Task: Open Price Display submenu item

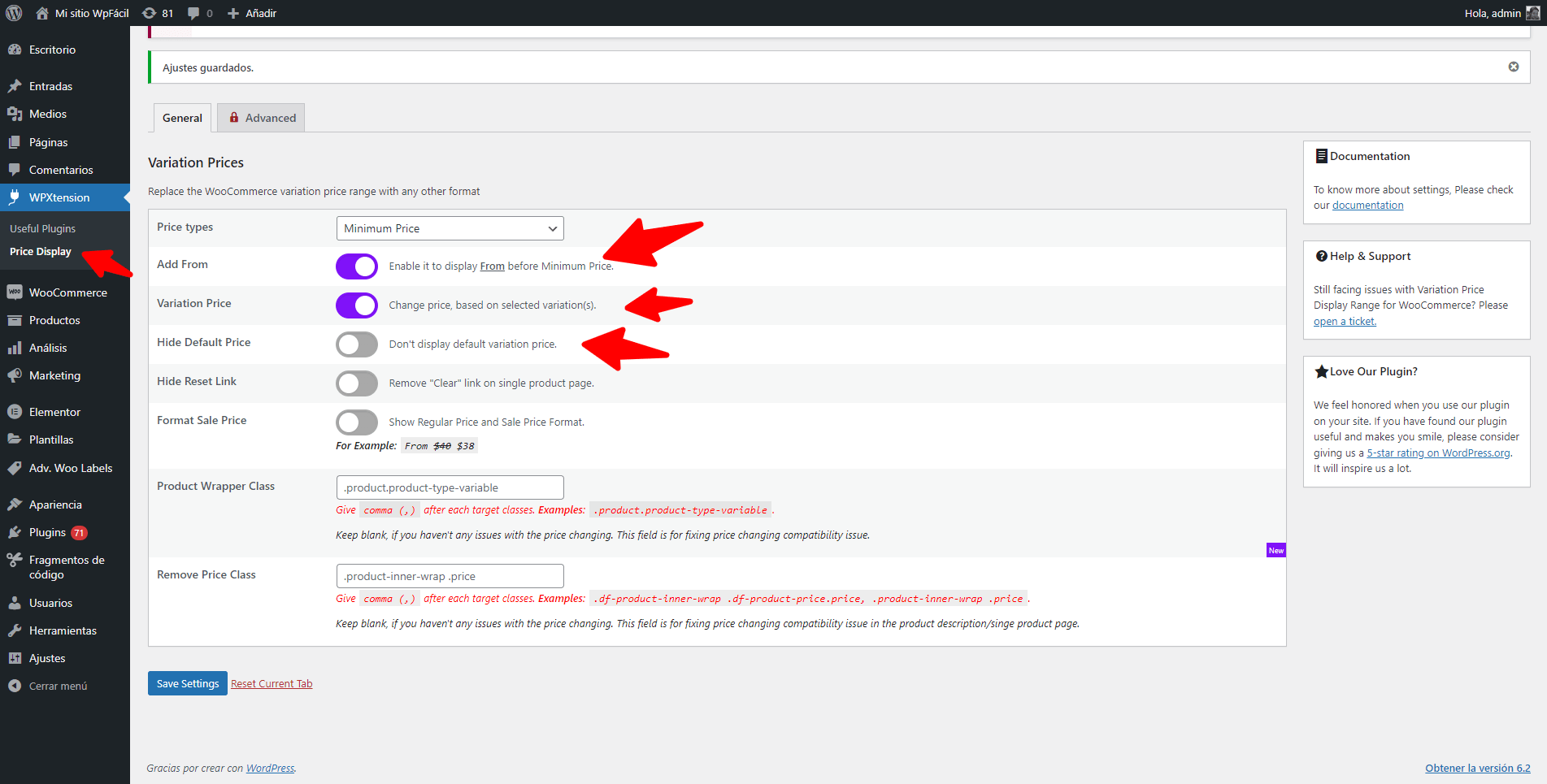Action: coord(41,252)
